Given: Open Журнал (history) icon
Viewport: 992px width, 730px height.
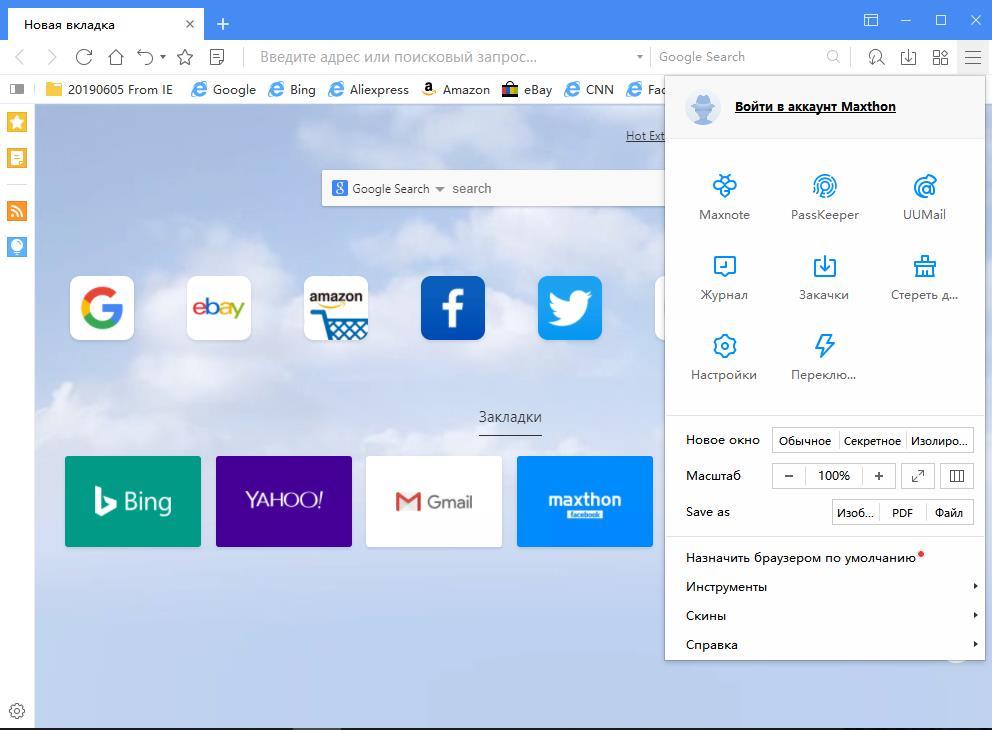Looking at the screenshot, I should tap(724, 277).
